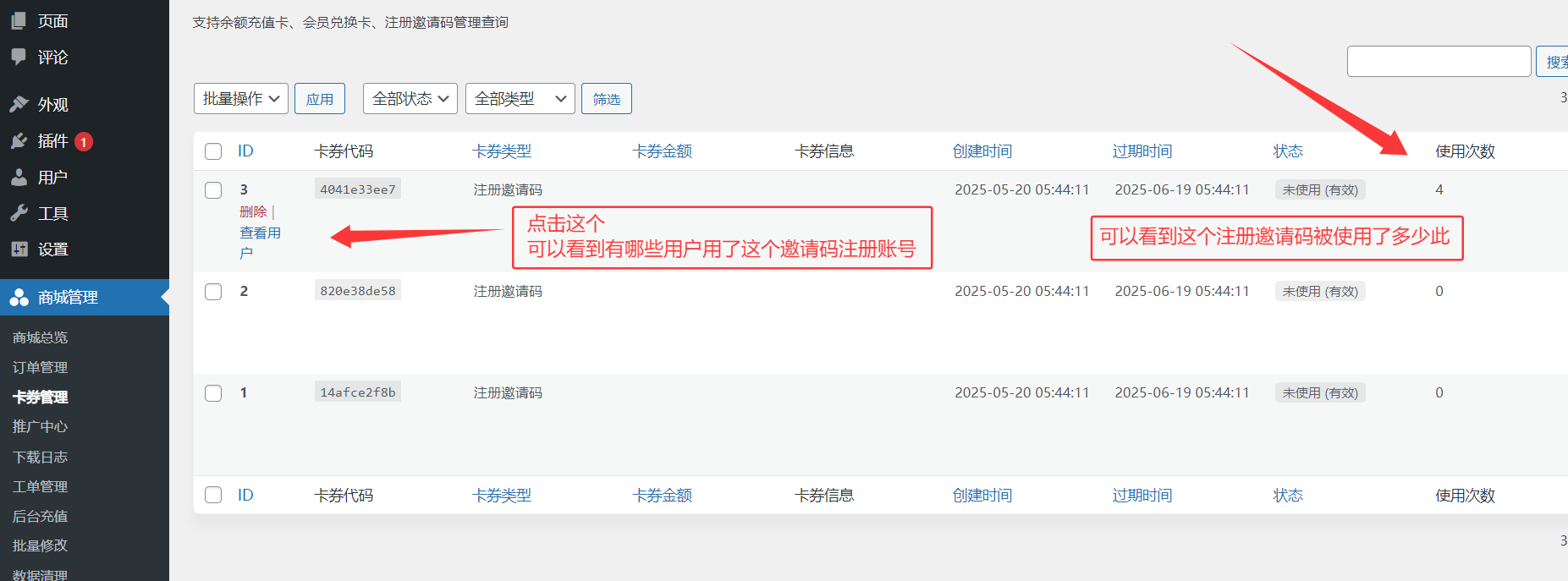Click the 商城管理 shop icon
Screen dimensions: 1568x581
click(x=19, y=297)
